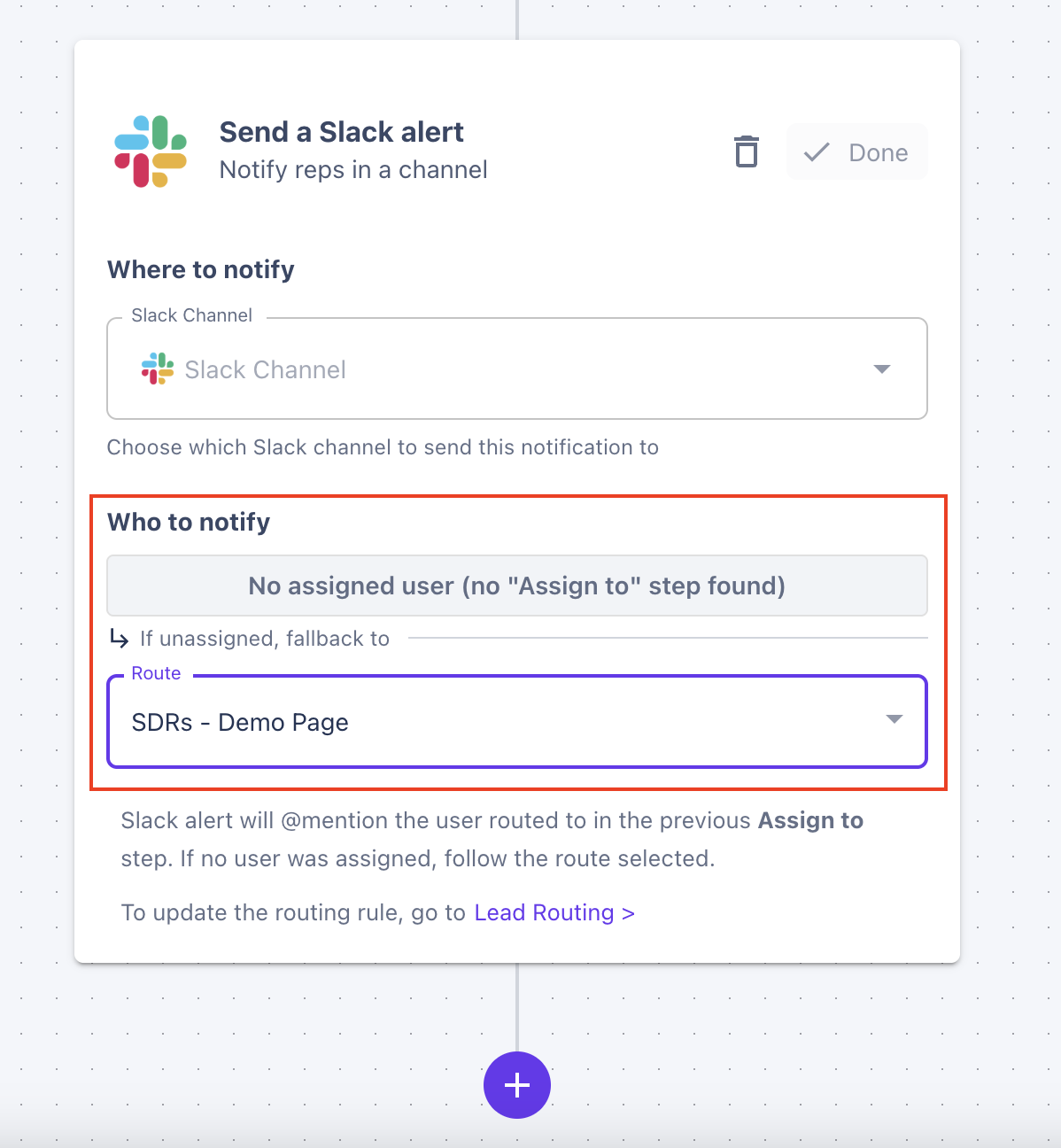Add a new step with the plus button
Viewport: 1061px width, 1148px height.
[517, 1085]
